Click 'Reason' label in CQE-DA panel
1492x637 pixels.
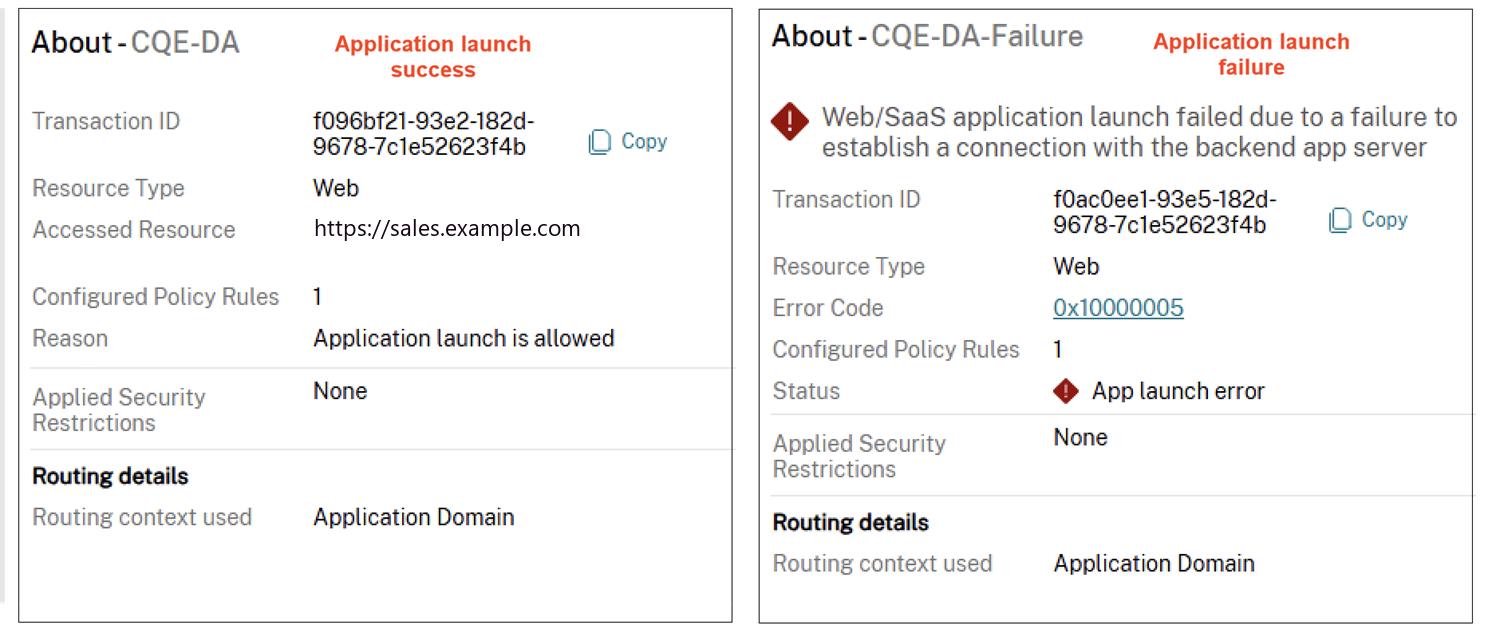(x=70, y=339)
